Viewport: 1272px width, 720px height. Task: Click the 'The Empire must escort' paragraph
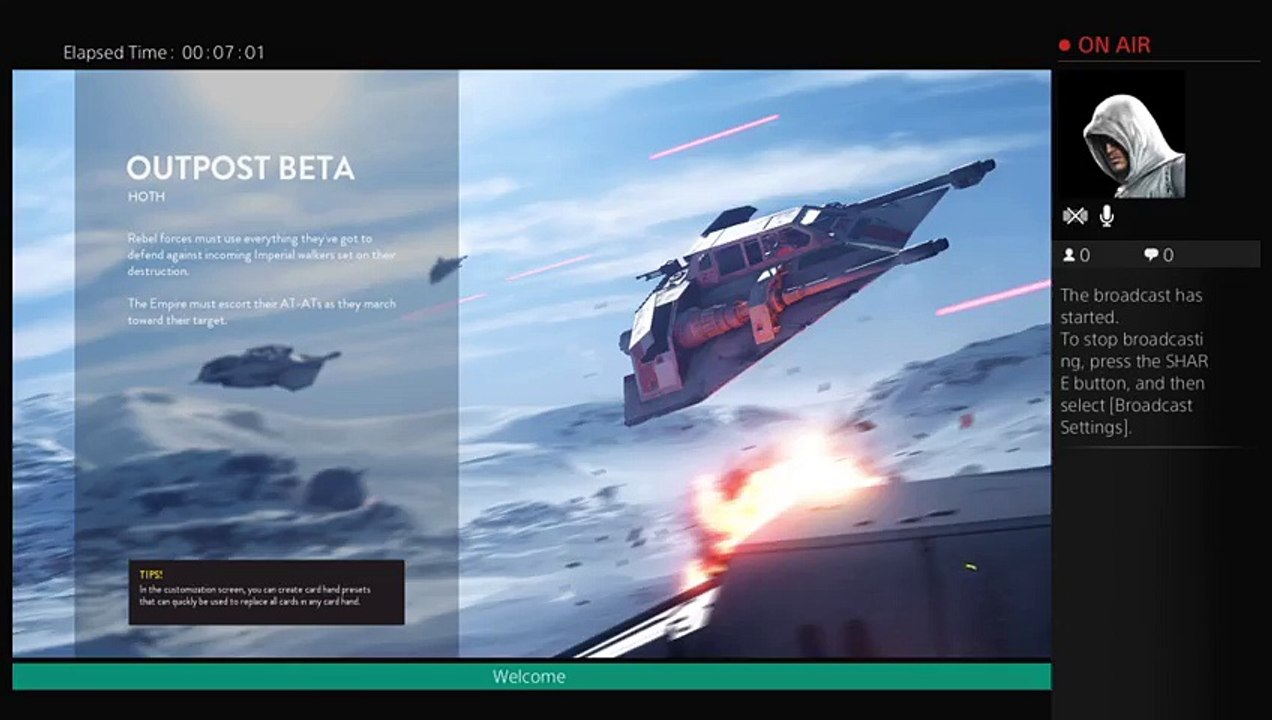(x=262, y=311)
